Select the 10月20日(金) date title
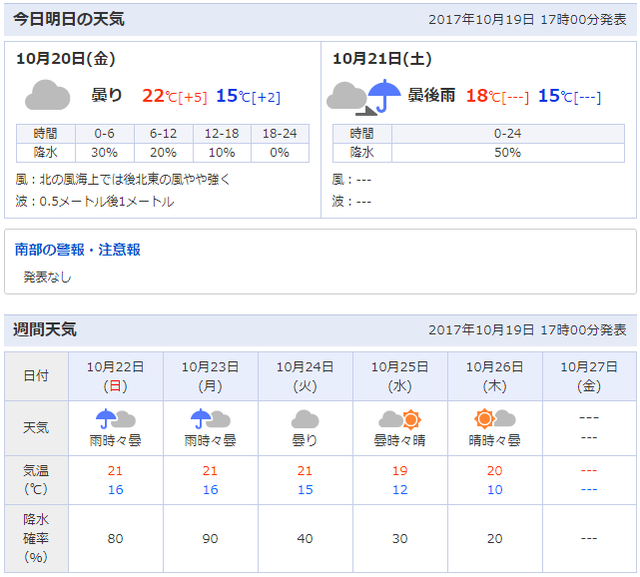 (66, 59)
